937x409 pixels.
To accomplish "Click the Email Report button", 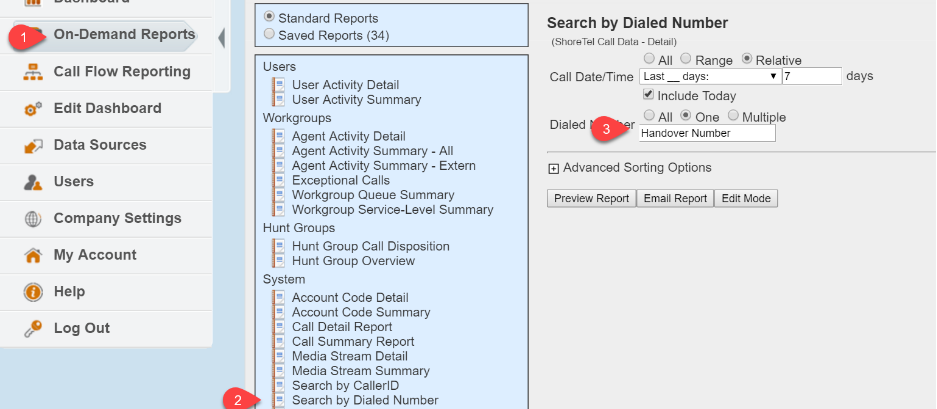I will (x=675, y=198).
